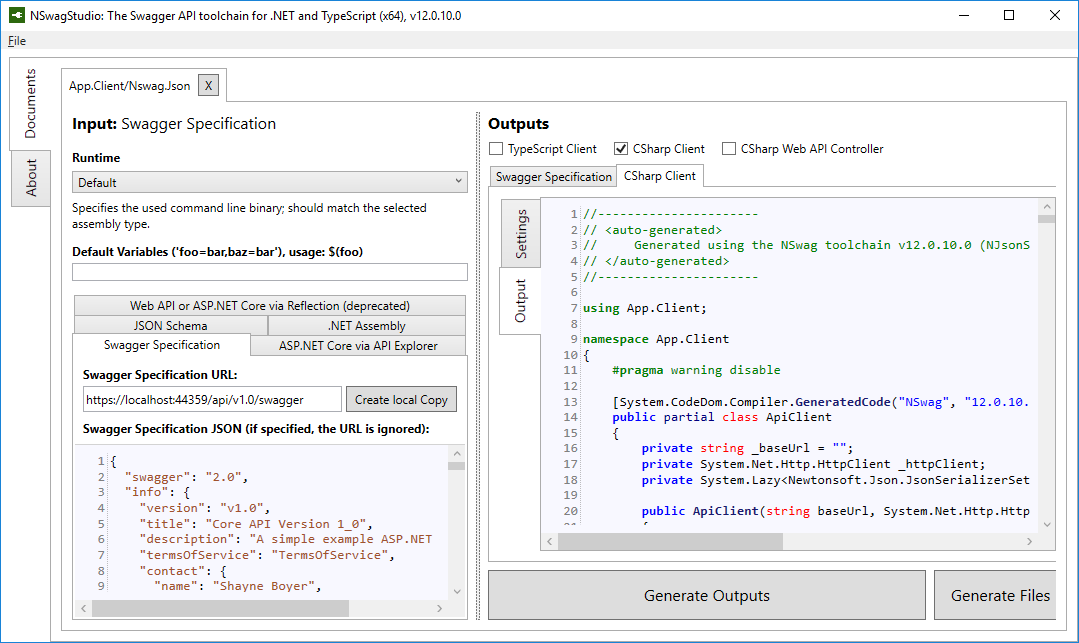
Task: Click the JSON editor horizontal scrollbar
Action: coord(220,608)
